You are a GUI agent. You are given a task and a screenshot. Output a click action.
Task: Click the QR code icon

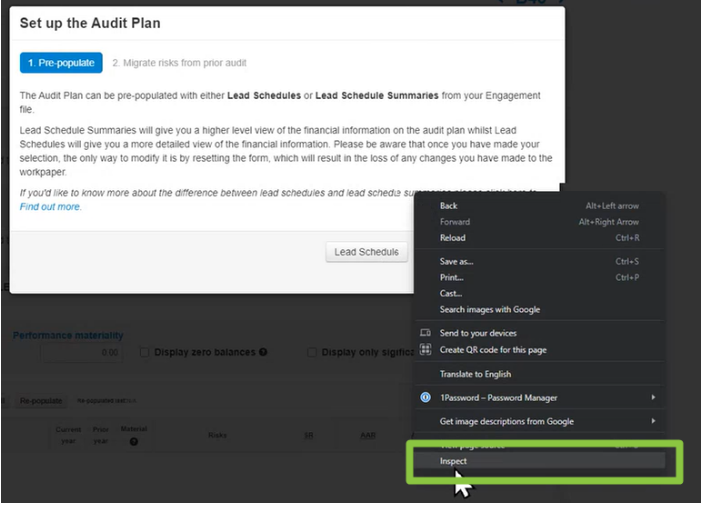click(x=426, y=350)
